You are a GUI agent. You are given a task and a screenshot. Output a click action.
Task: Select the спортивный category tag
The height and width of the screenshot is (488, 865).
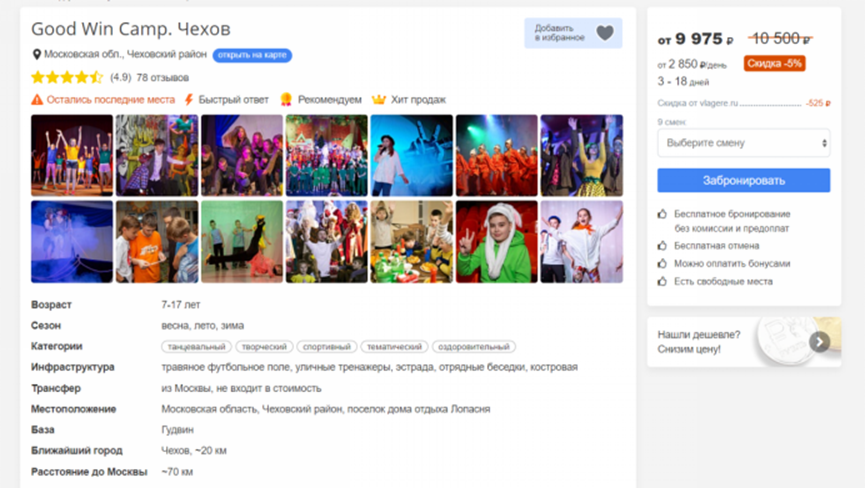pos(327,347)
